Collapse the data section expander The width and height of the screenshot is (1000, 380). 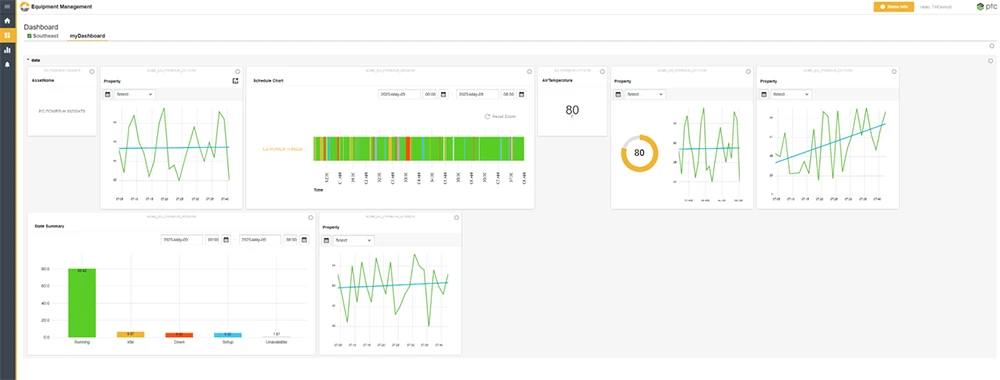tap(28, 60)
